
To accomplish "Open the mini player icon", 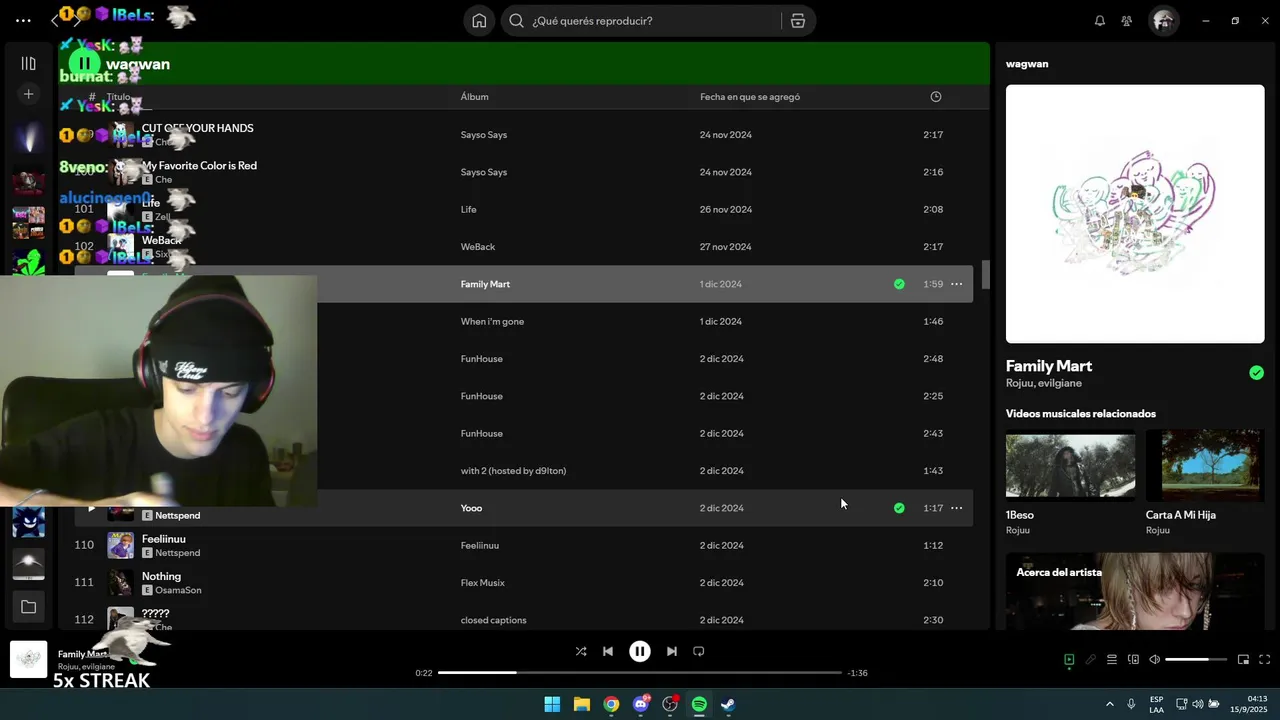I will 1243,660.
